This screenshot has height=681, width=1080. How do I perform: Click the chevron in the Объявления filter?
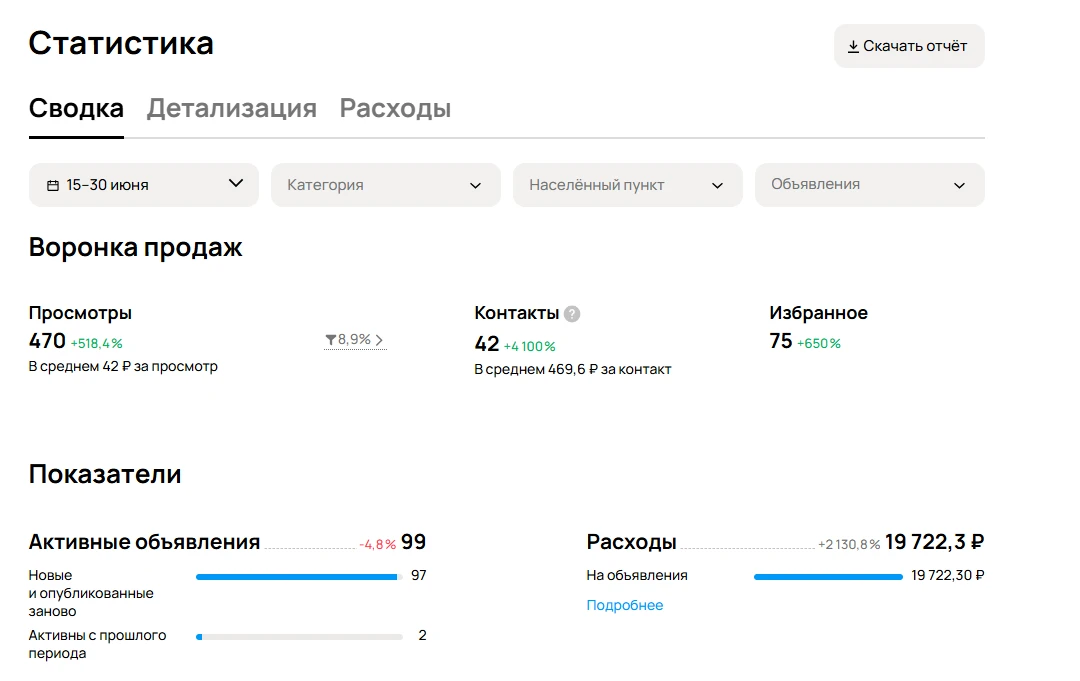point(959,185)
